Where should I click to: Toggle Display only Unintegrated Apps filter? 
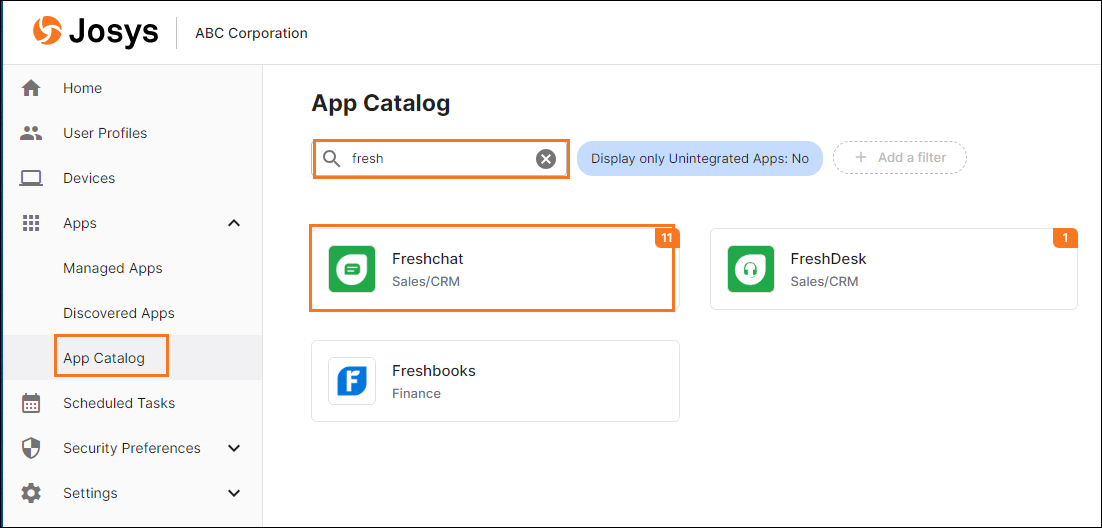[699, 158]
